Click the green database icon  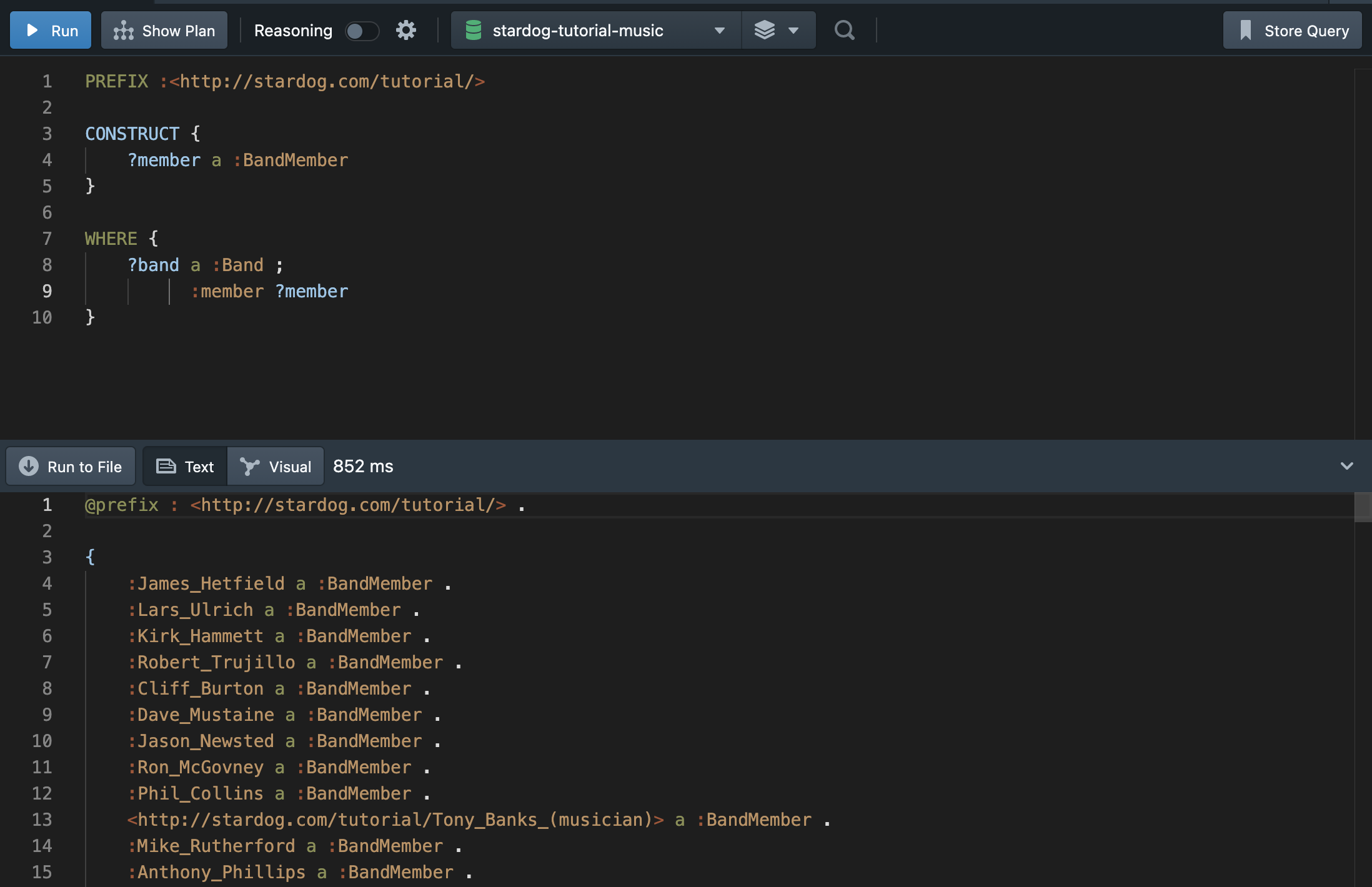[474, 30]
